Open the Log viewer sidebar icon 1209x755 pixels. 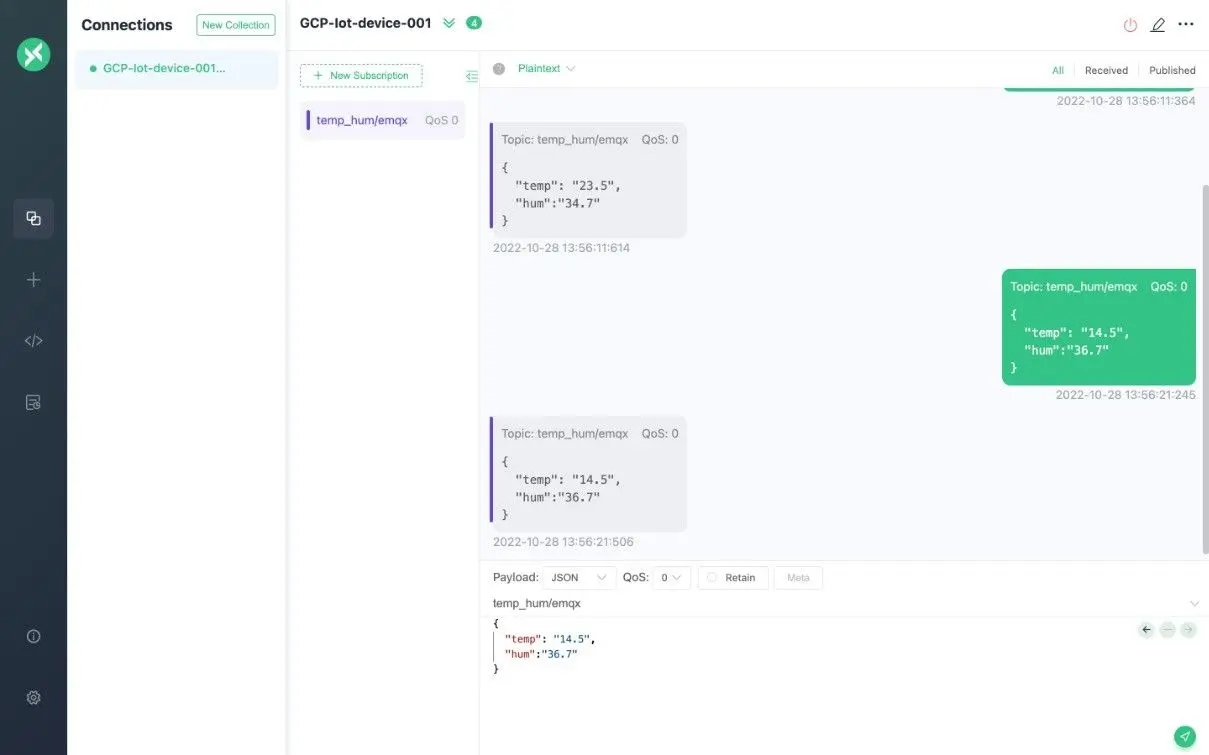pyautogui.click(x=33, y=401)
